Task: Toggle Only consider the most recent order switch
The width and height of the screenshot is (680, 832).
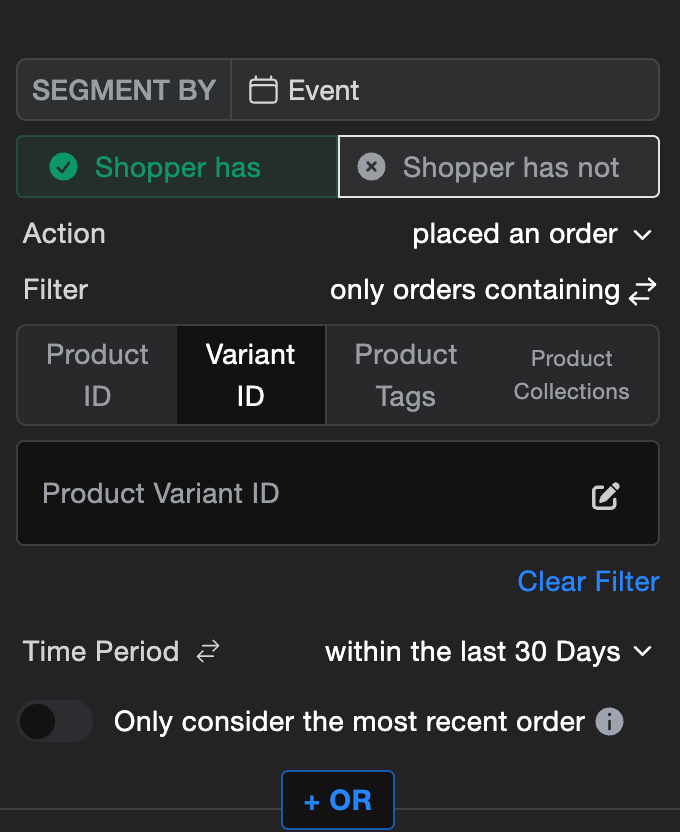Action: coord(55,722)
